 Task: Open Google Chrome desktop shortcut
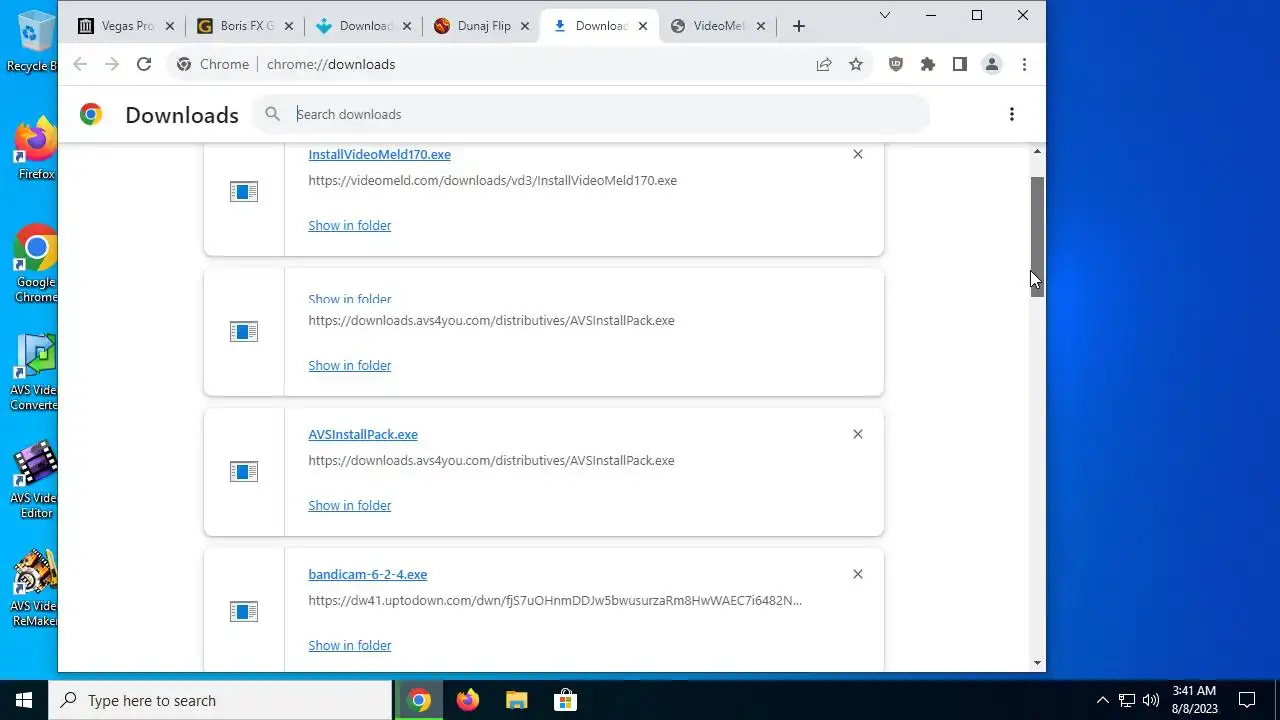pyautogui.click(x=36, y=263)
